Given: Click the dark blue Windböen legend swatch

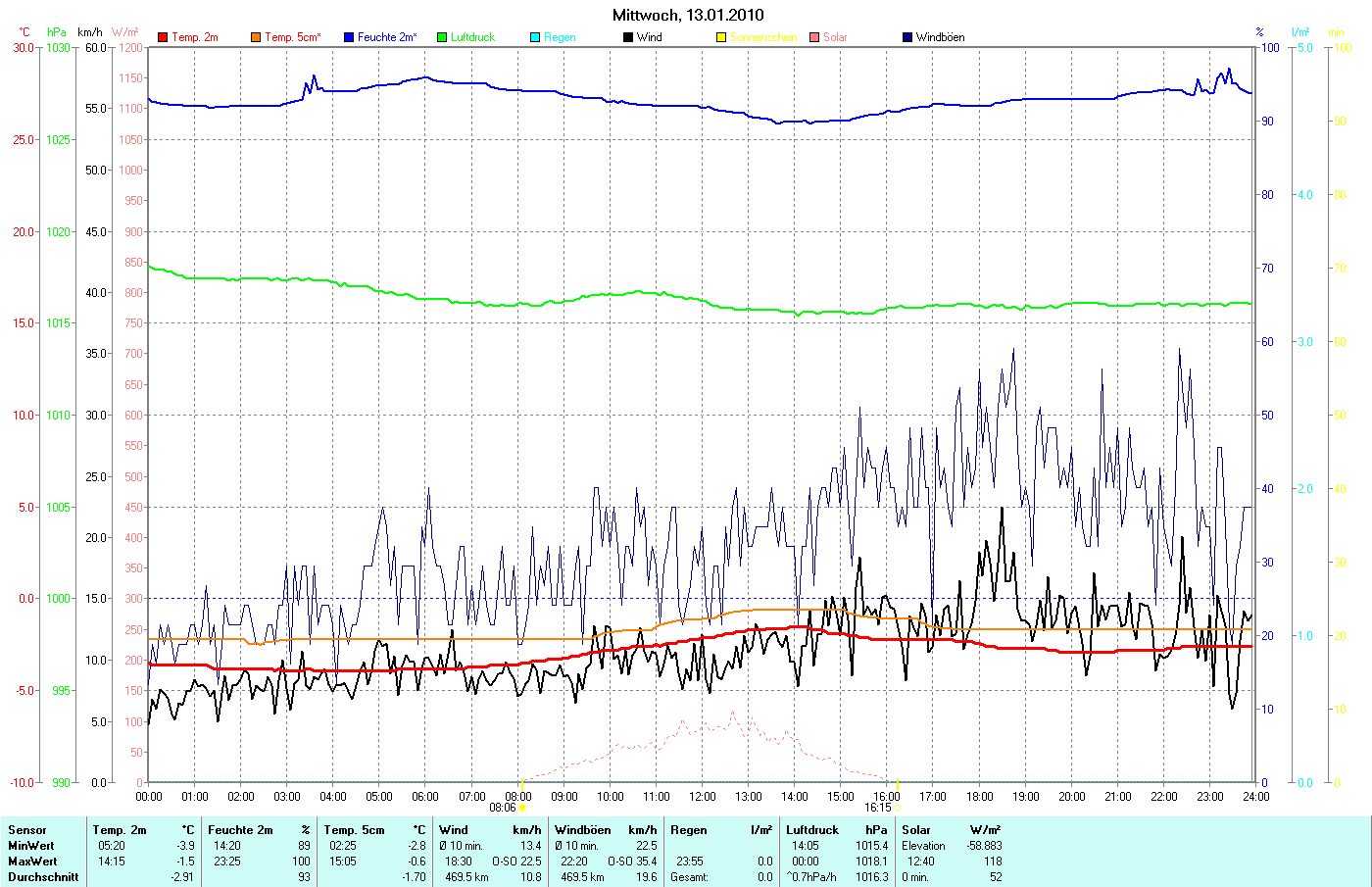Looking at the screenshot, I should 907,37.
